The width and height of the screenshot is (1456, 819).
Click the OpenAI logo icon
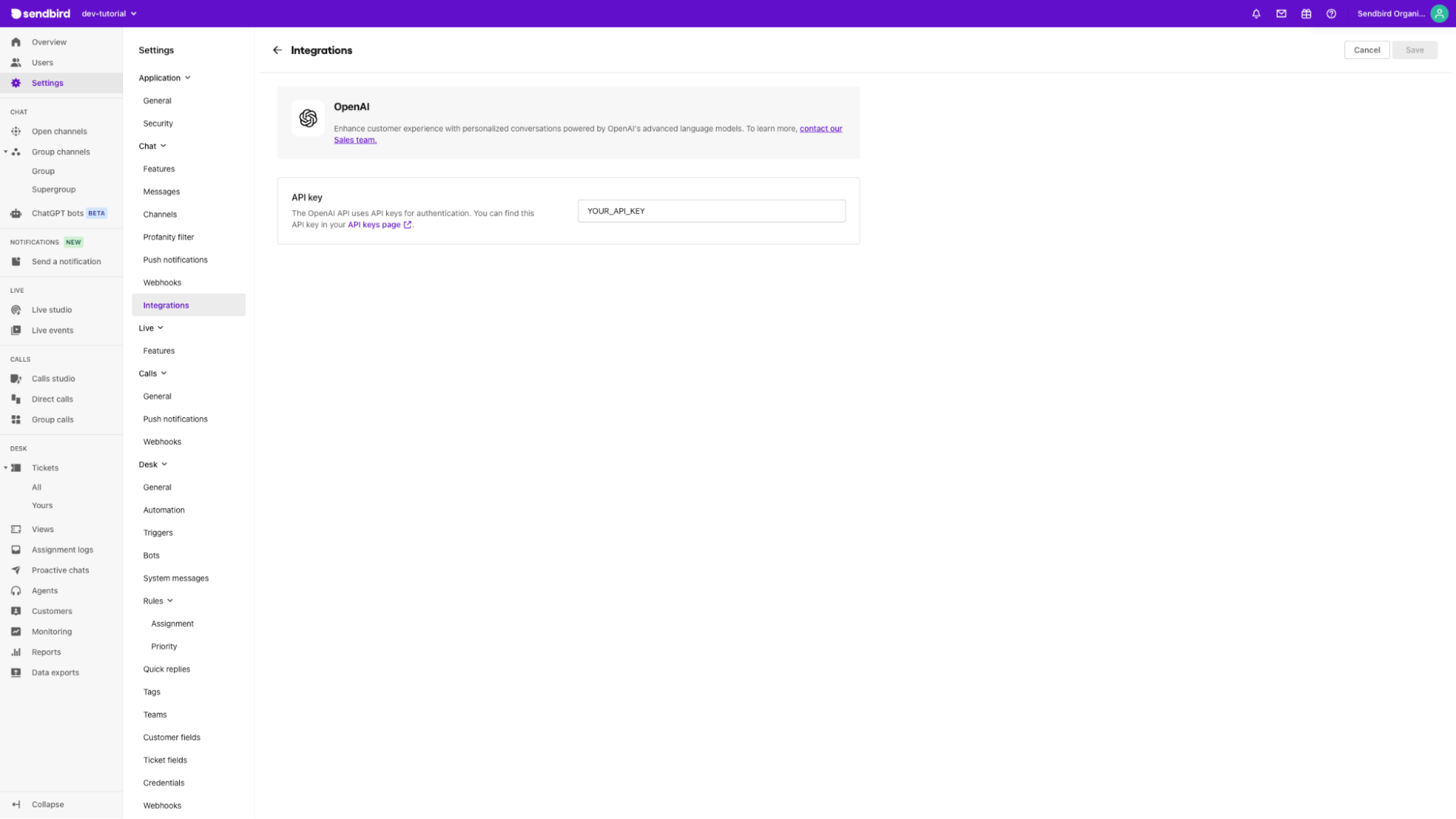click(308, 118)
